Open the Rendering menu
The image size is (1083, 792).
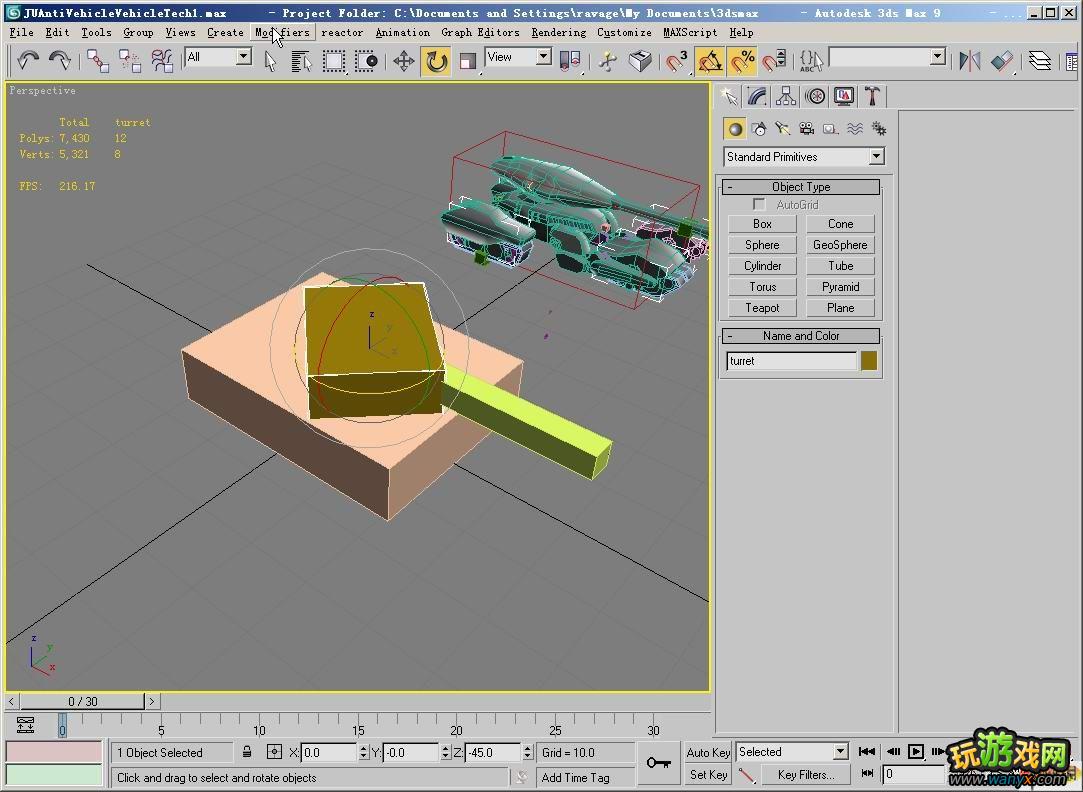pyautogui.click(x=558, y=32)
